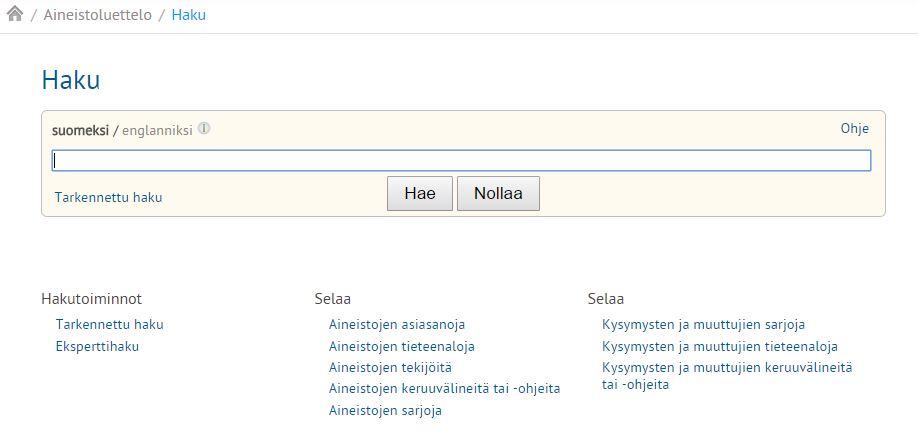Open the Ohje help link

(855, 129)
